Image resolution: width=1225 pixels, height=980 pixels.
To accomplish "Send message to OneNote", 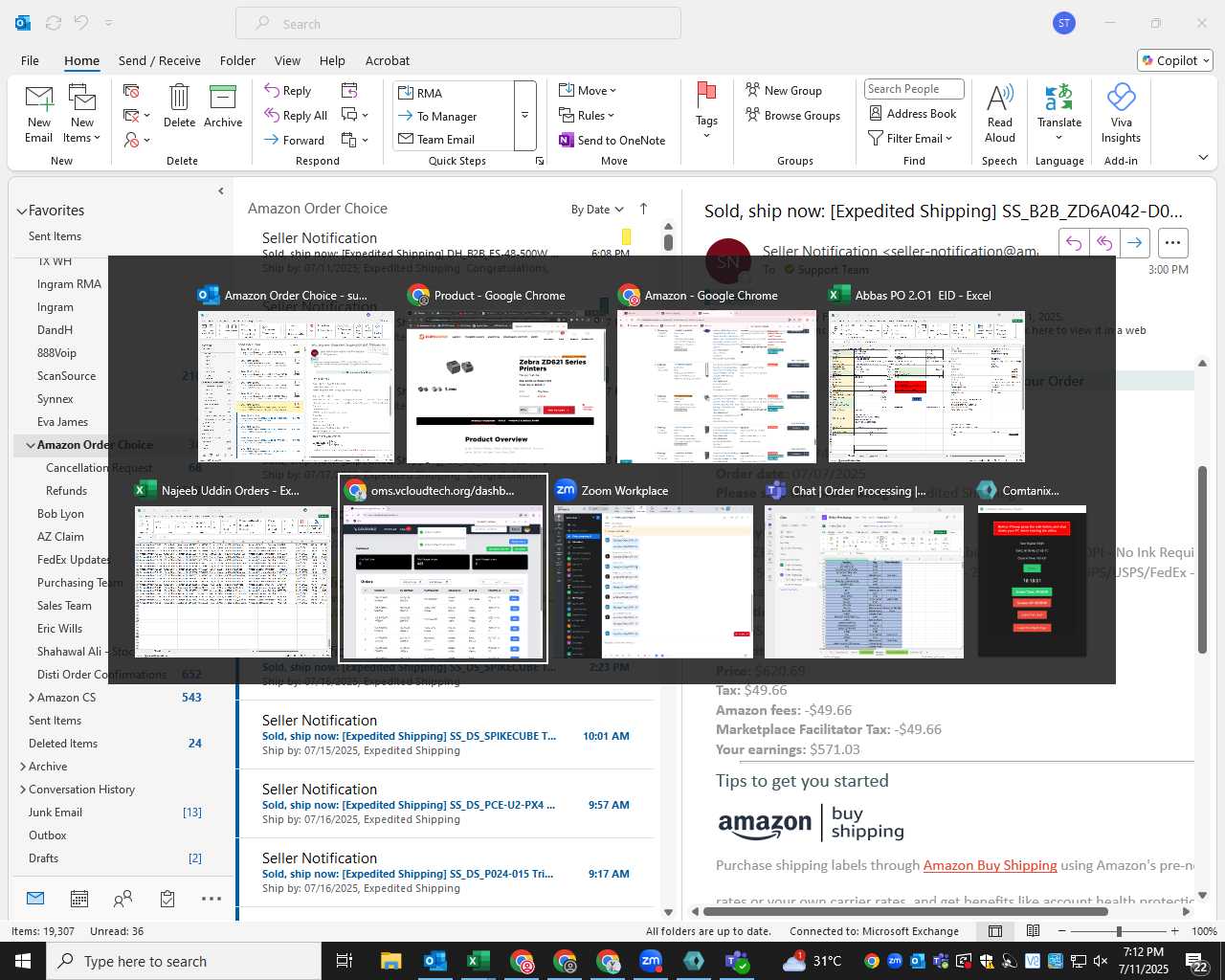I will point(612,140).
